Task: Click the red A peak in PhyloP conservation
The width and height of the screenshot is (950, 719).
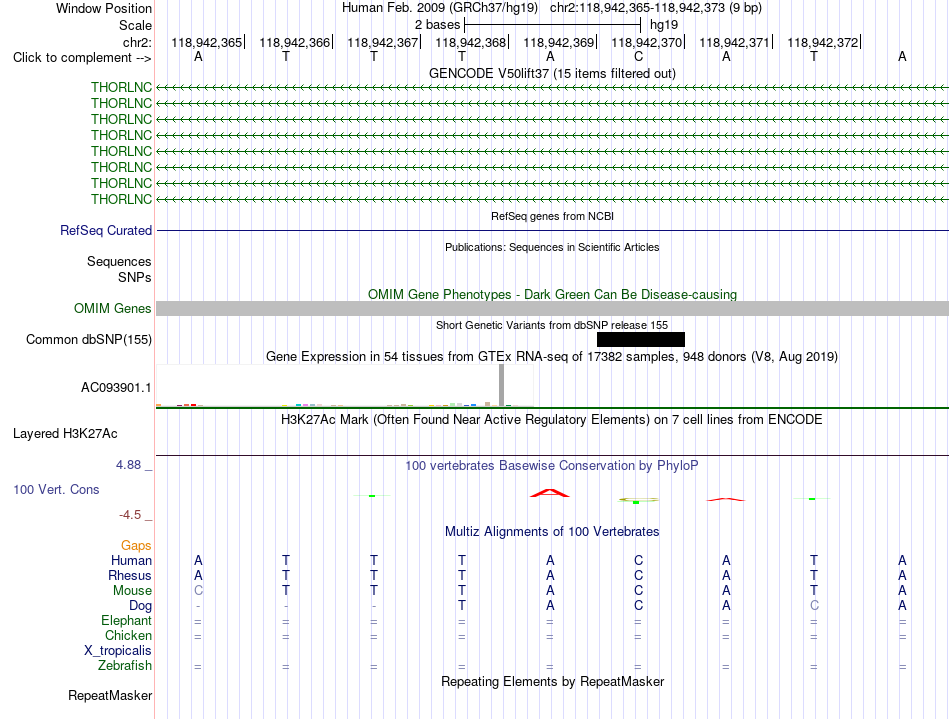Action: (x=550, y=493)
